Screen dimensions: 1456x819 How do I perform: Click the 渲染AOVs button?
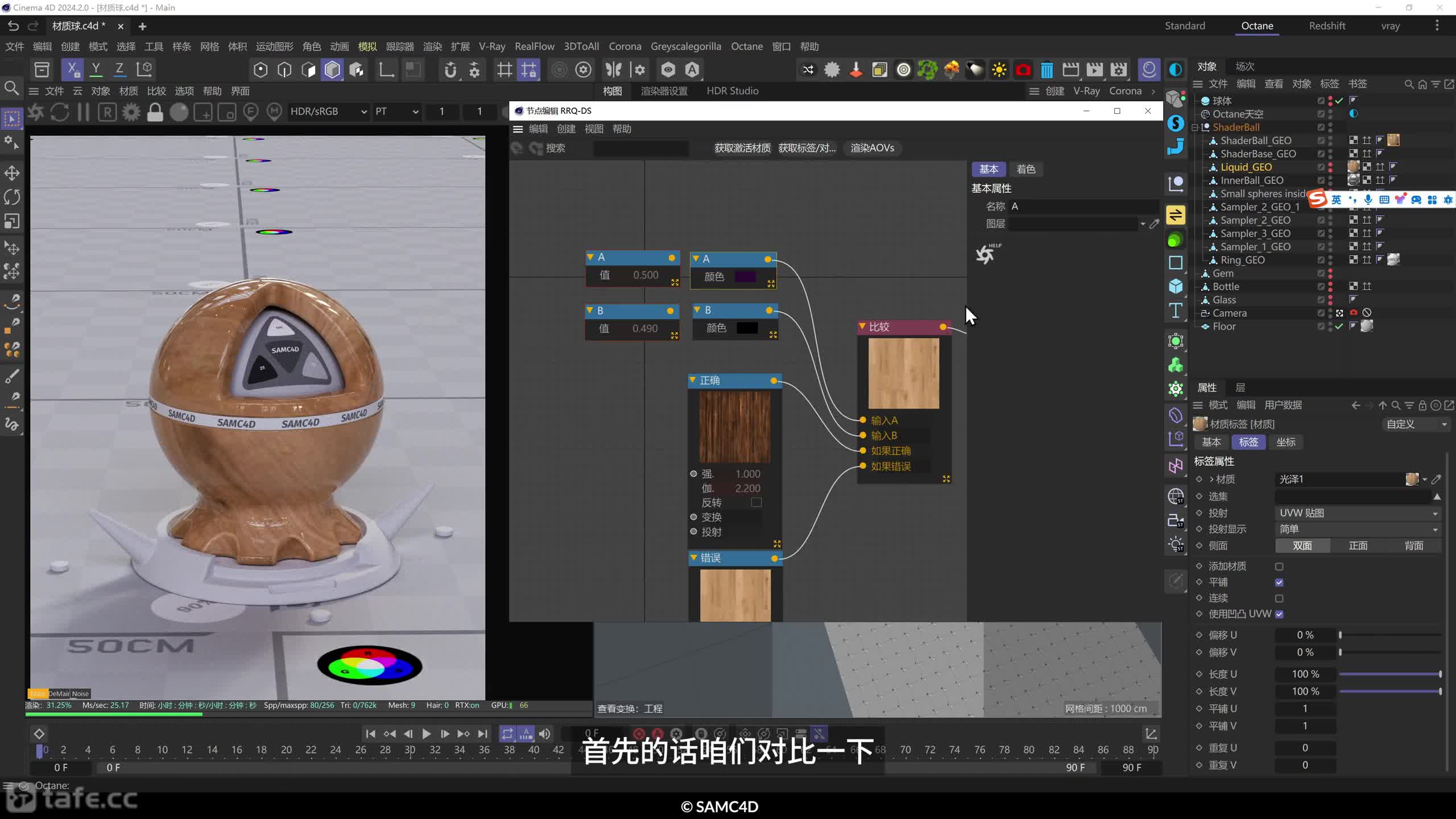pos(872,148)
